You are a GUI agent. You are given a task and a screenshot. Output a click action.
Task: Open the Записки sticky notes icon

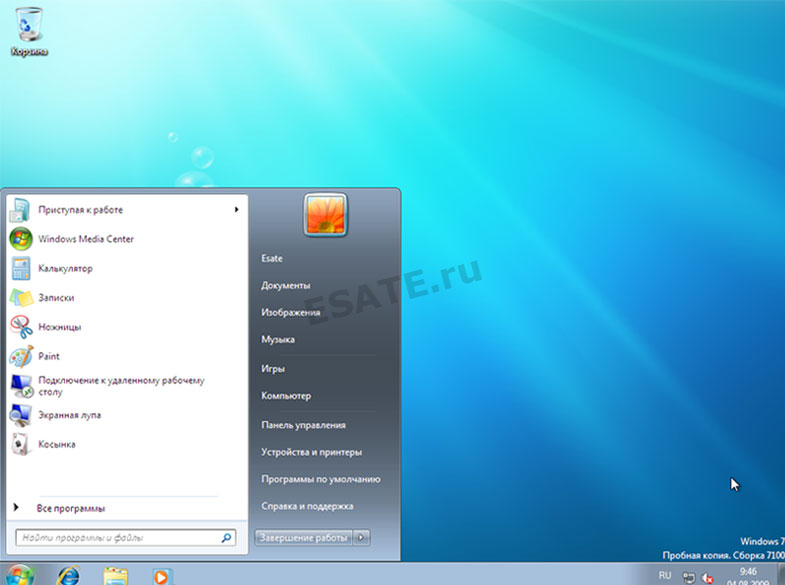(22, 297)
